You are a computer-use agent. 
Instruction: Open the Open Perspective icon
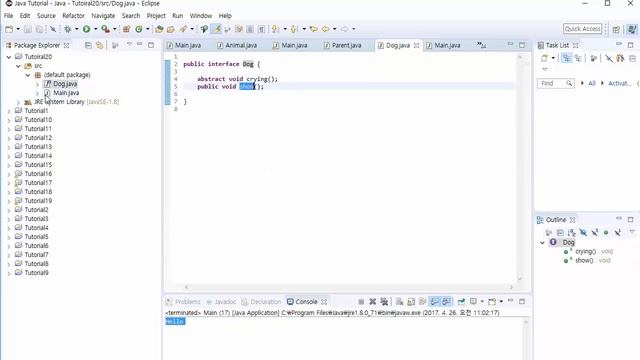click(616, 29)
